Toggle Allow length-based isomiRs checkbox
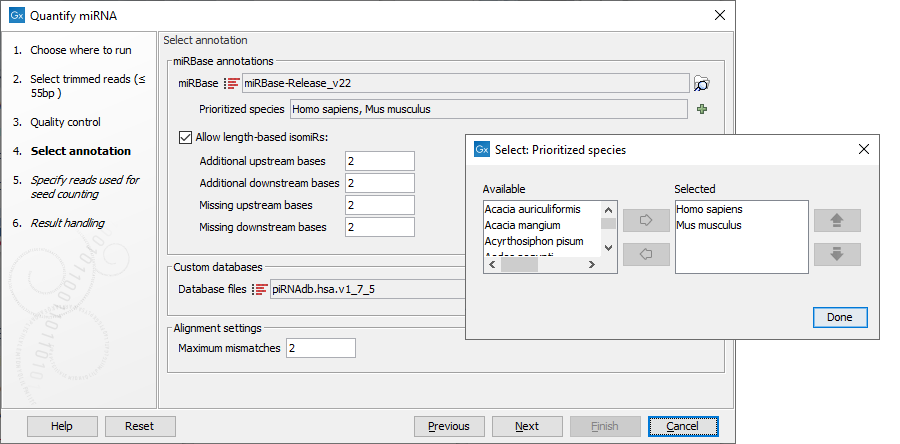 (x=185, y=137)
